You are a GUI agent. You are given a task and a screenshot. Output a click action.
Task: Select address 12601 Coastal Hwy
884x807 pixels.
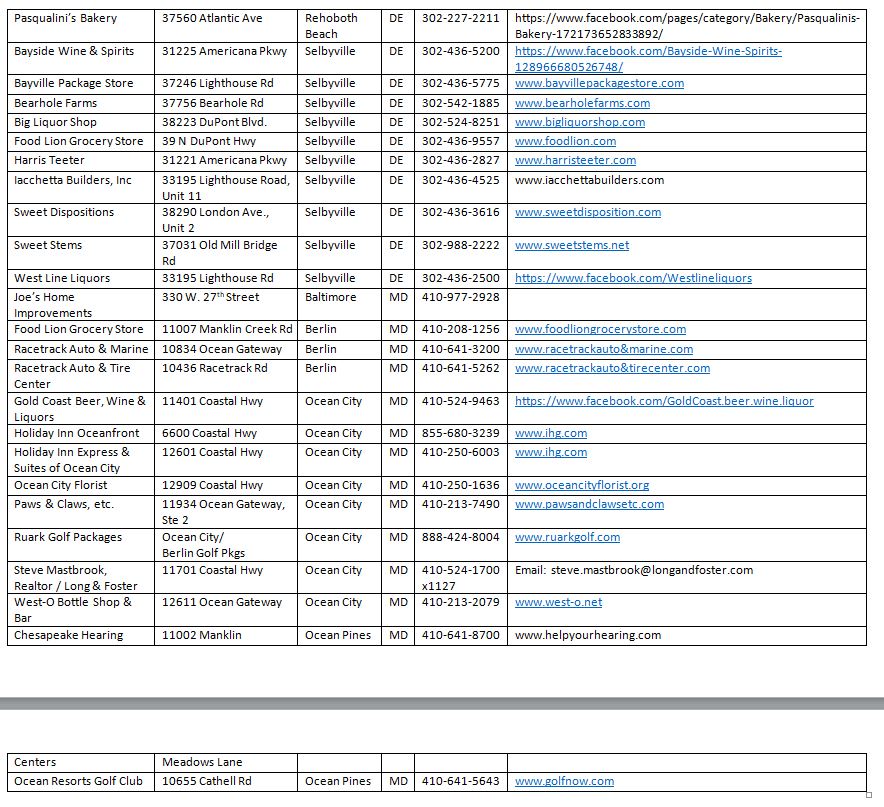click(213, 452)
